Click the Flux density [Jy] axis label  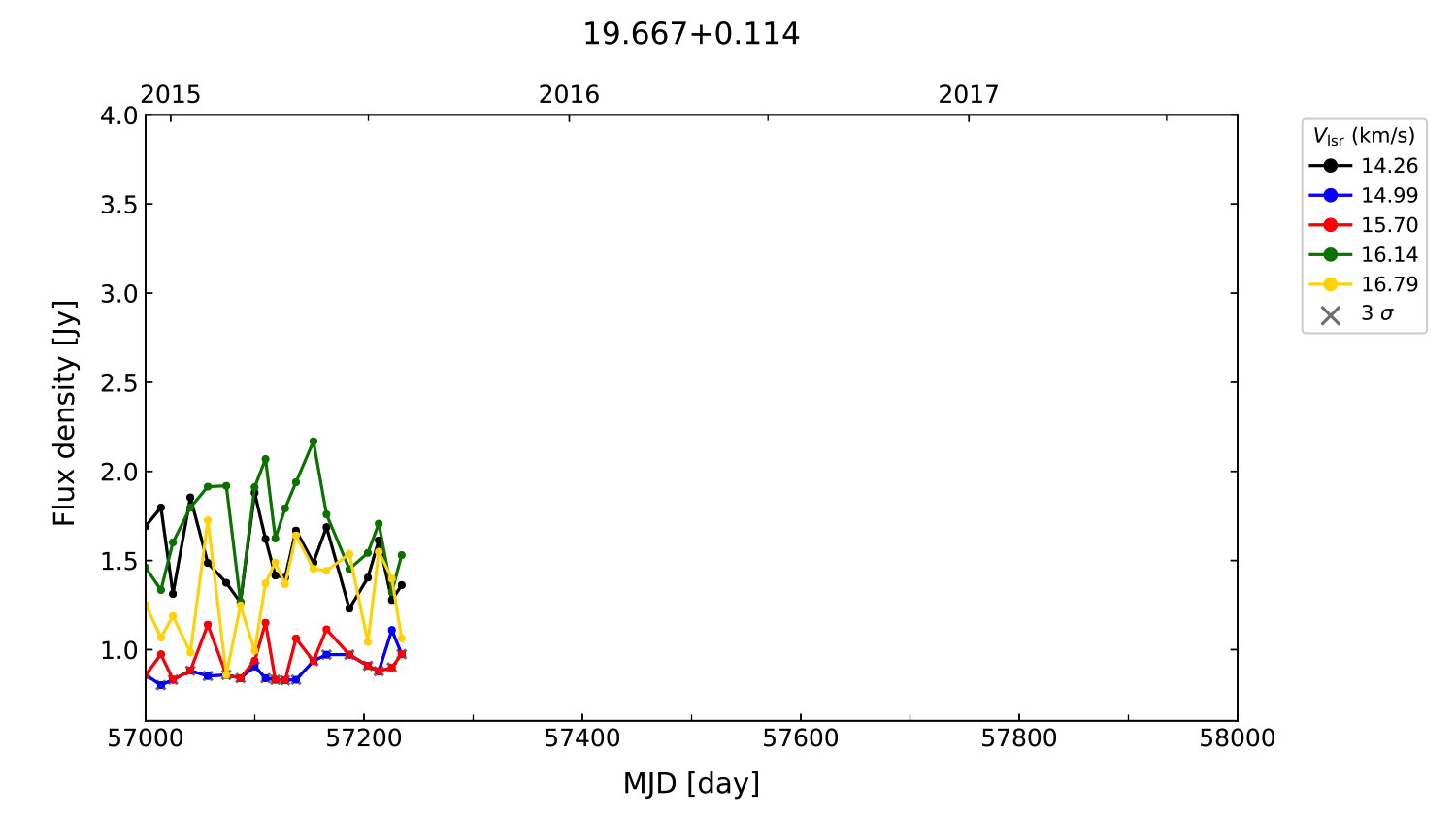point(64,413)
